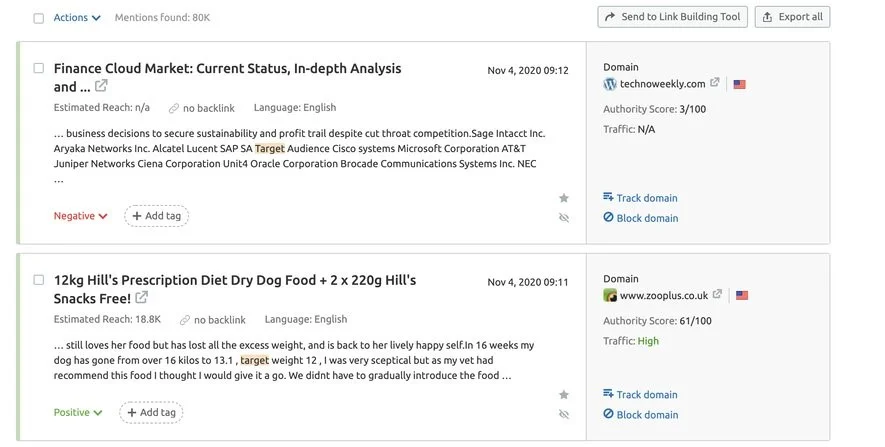
Task: Track domain for technoweekly.com
Action: coord(640,198)
